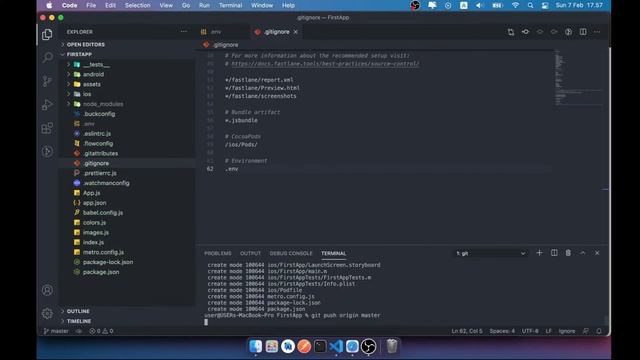Screen dimensions: 640x360
Task: Open notifications bell in status bar
Action: (599, 331)
